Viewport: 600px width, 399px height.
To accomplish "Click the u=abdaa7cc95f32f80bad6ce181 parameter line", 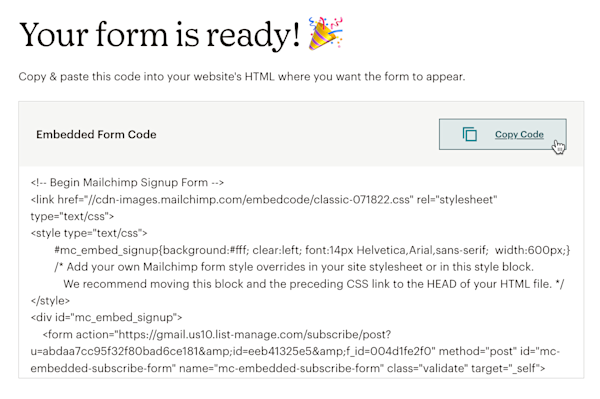I will pos(295,351).
